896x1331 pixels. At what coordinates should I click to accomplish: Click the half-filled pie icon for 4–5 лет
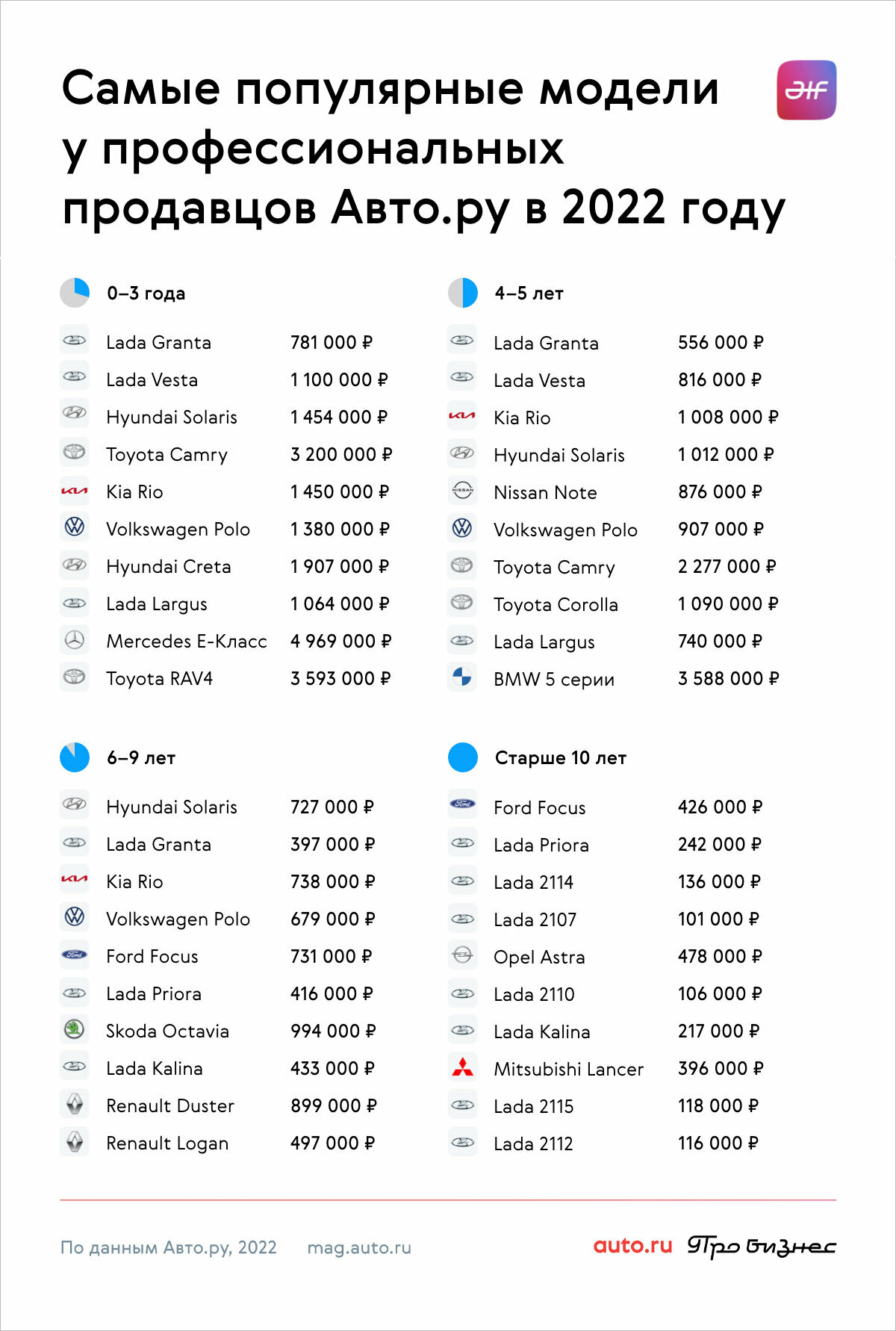pyautogui.click(x=463, y=293)
